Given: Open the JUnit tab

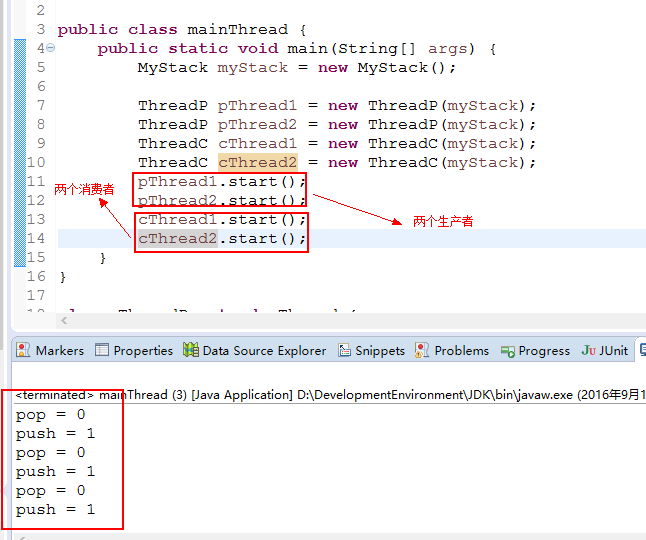Looking at the screenshot, I should pyautogui.click(x=605, y=351).
